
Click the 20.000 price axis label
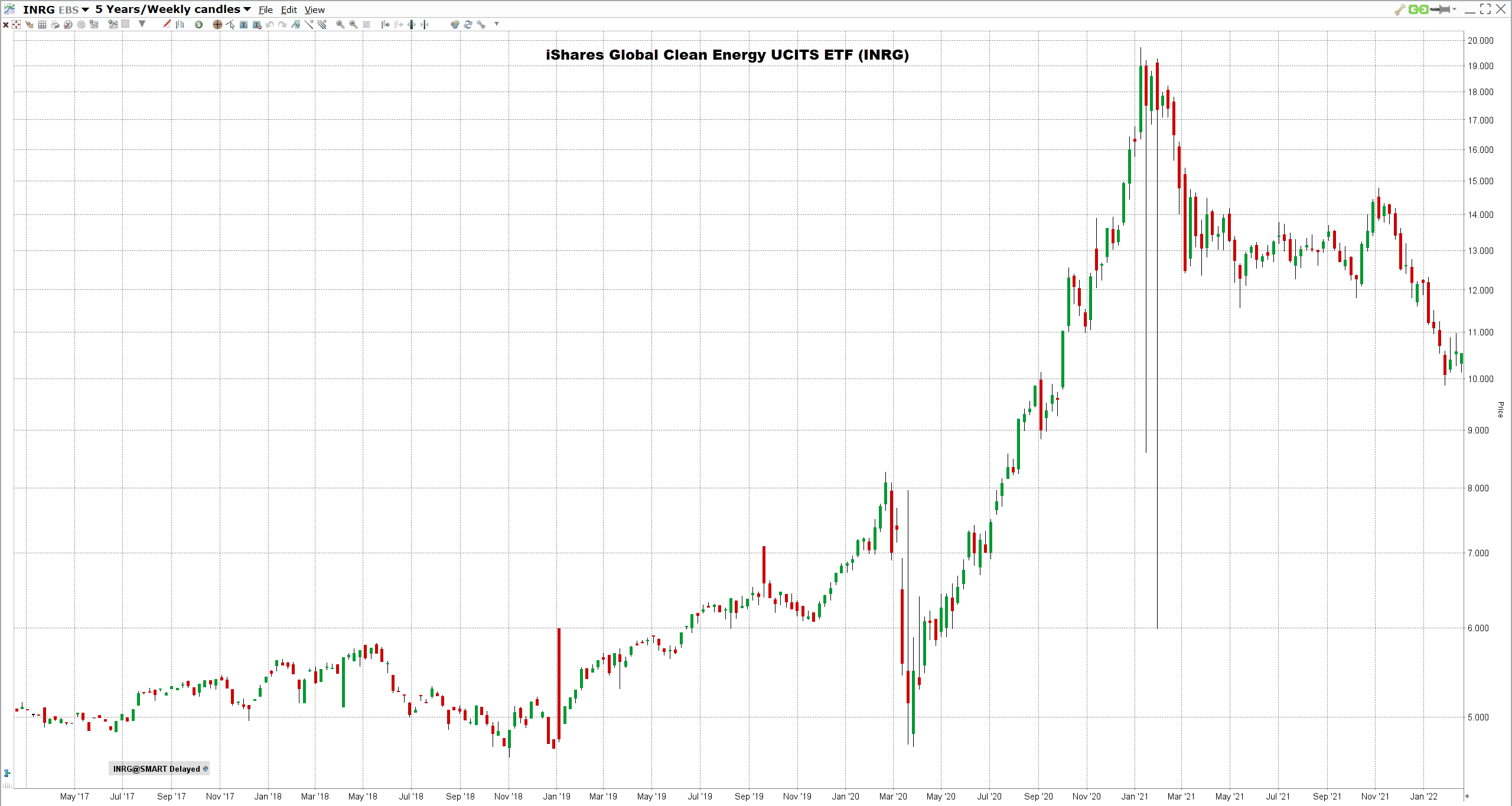(x=1480, y=41)
